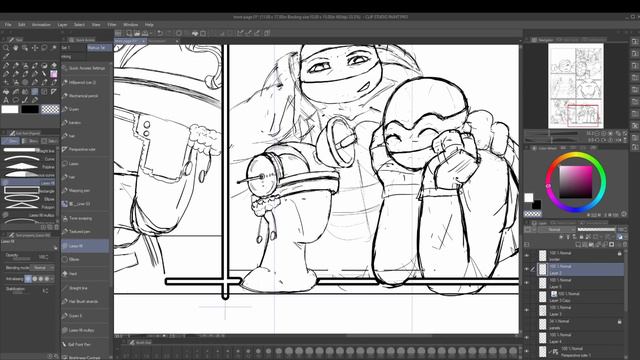Open the Animation menu

coord(41,25)
